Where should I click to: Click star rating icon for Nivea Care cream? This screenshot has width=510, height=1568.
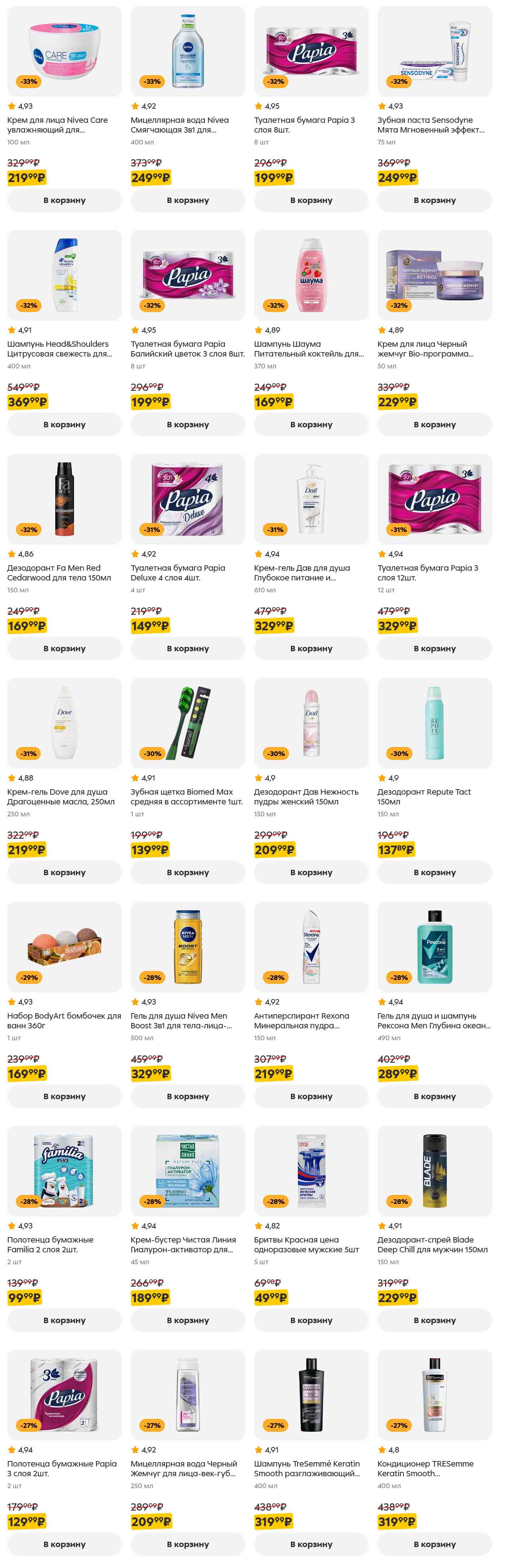coord(12,106)
